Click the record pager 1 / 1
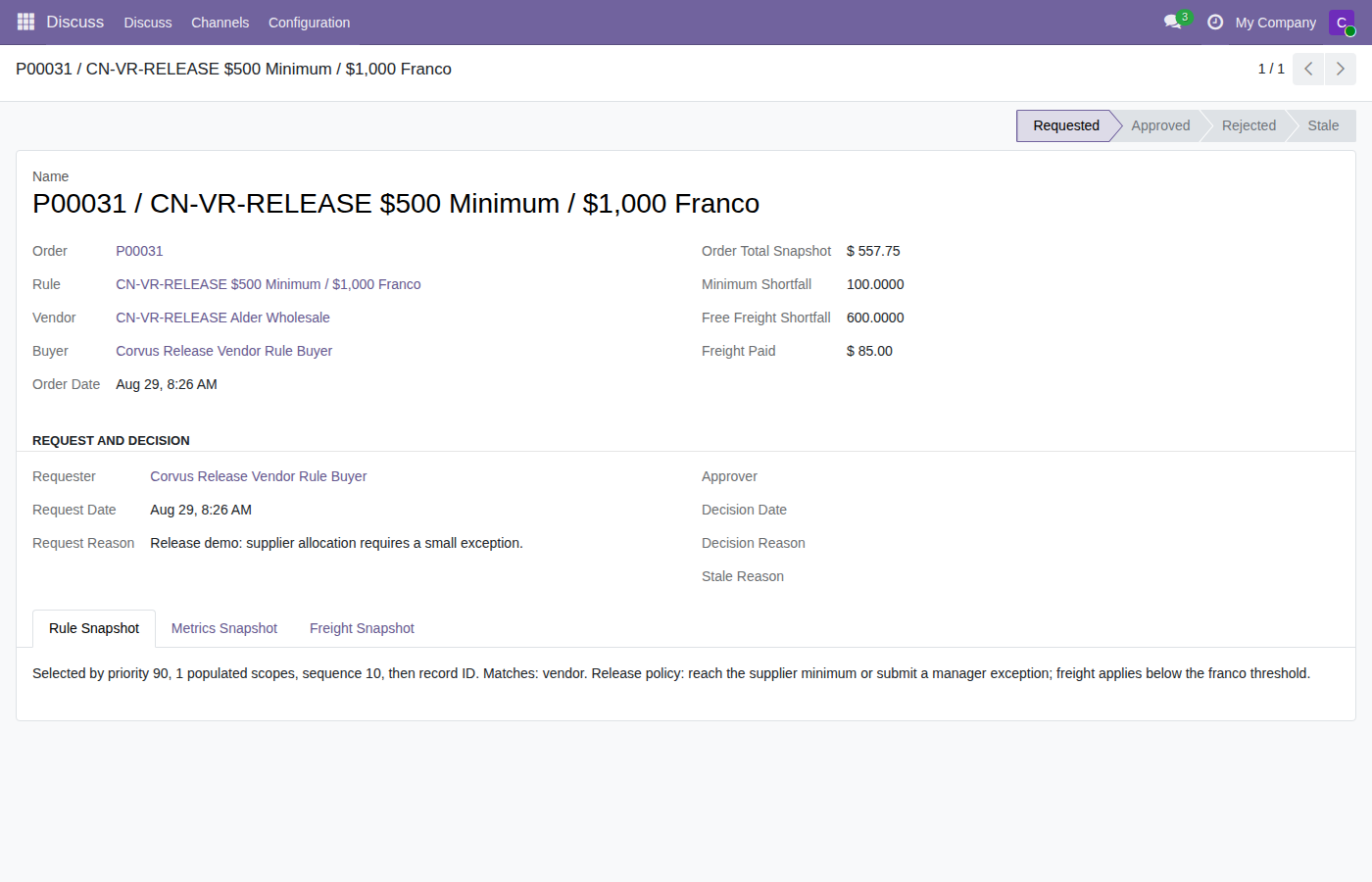1372x882 pixels. pyautogui.click(x=1271, y=69)
